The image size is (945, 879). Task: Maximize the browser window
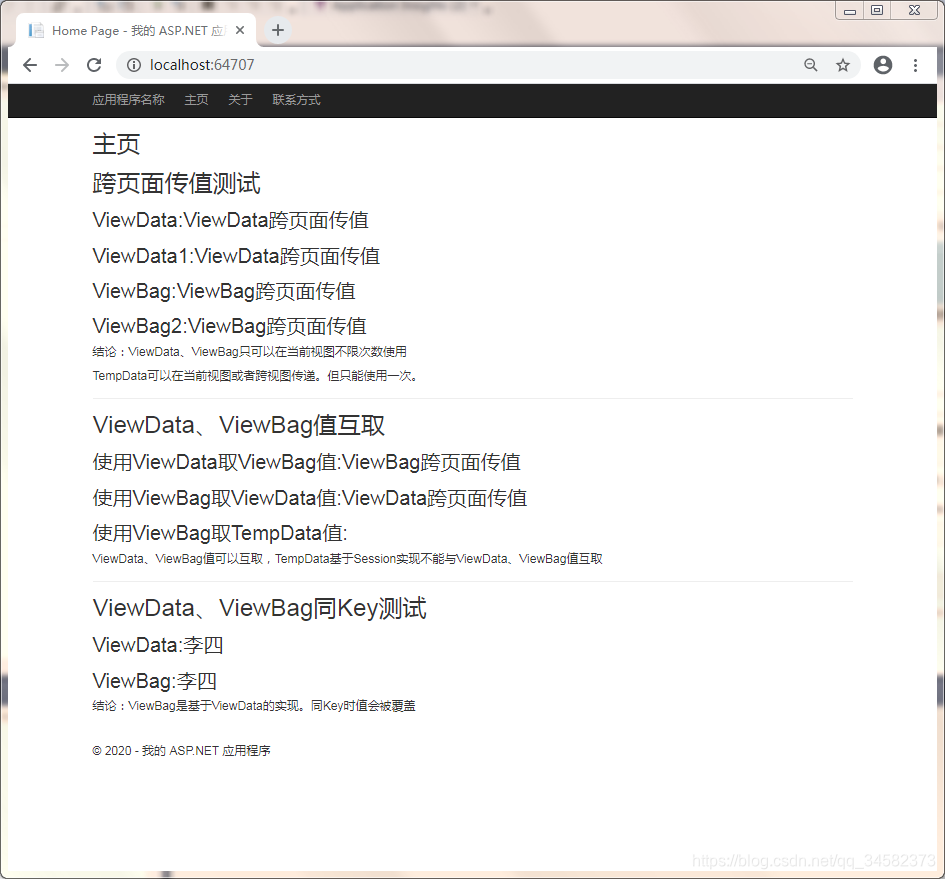(877, 10)
